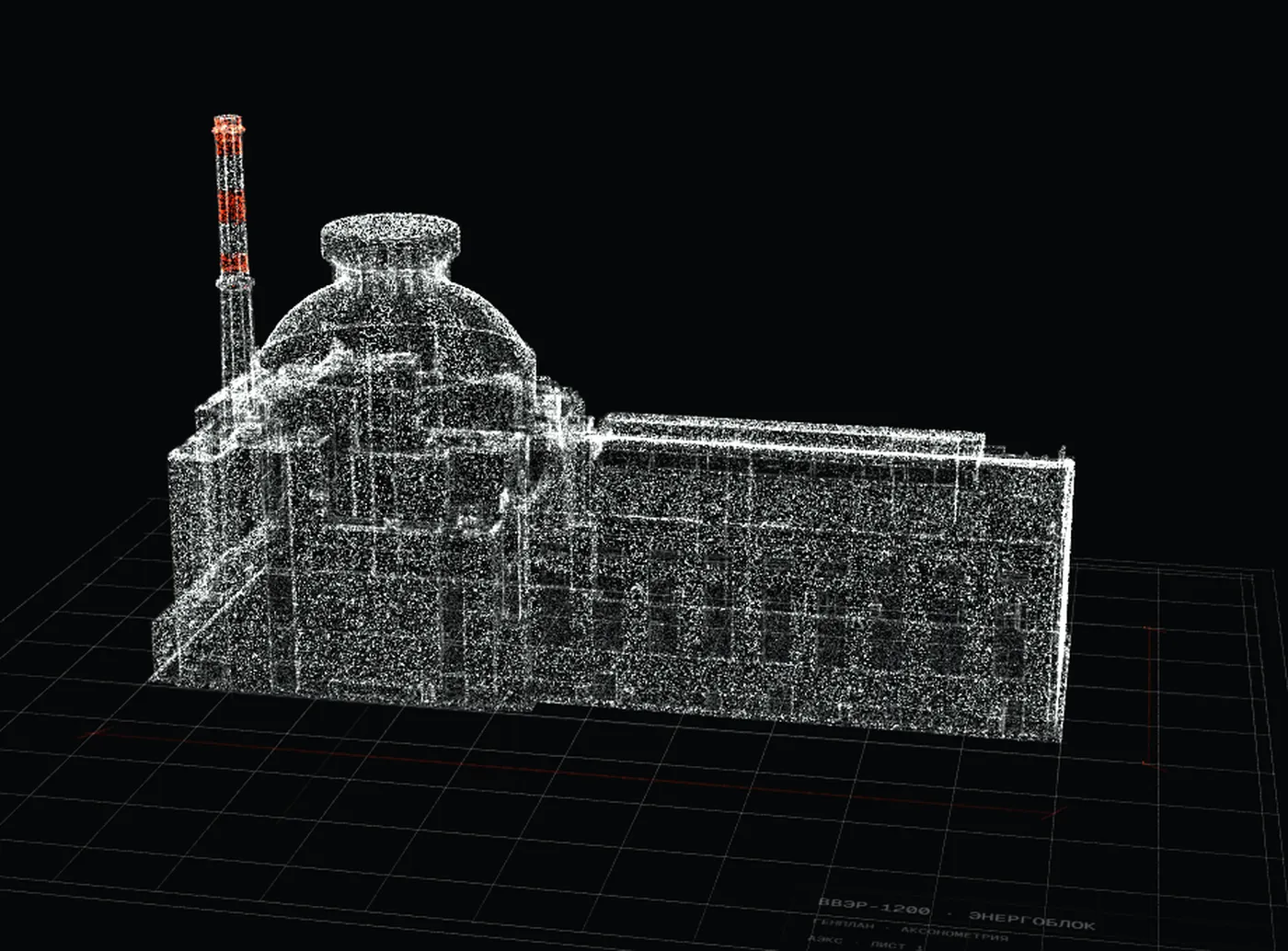This screenshot has width=1288, height=951.
Task: Click the АКСОНОМЕТРИЯ caption text
Action: click(954, 932)
